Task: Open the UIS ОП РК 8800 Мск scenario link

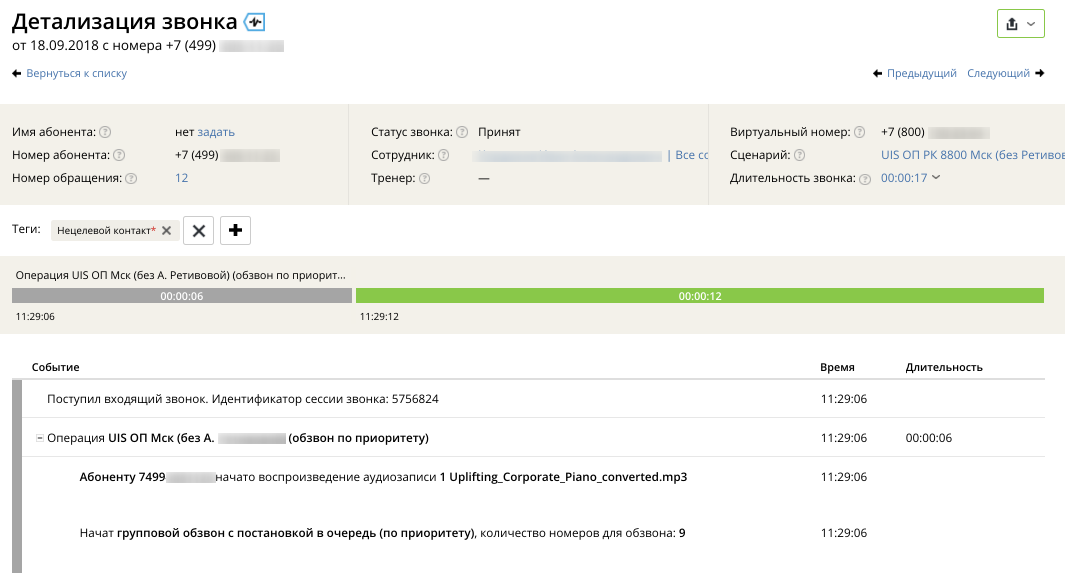Action: [972, 155]
